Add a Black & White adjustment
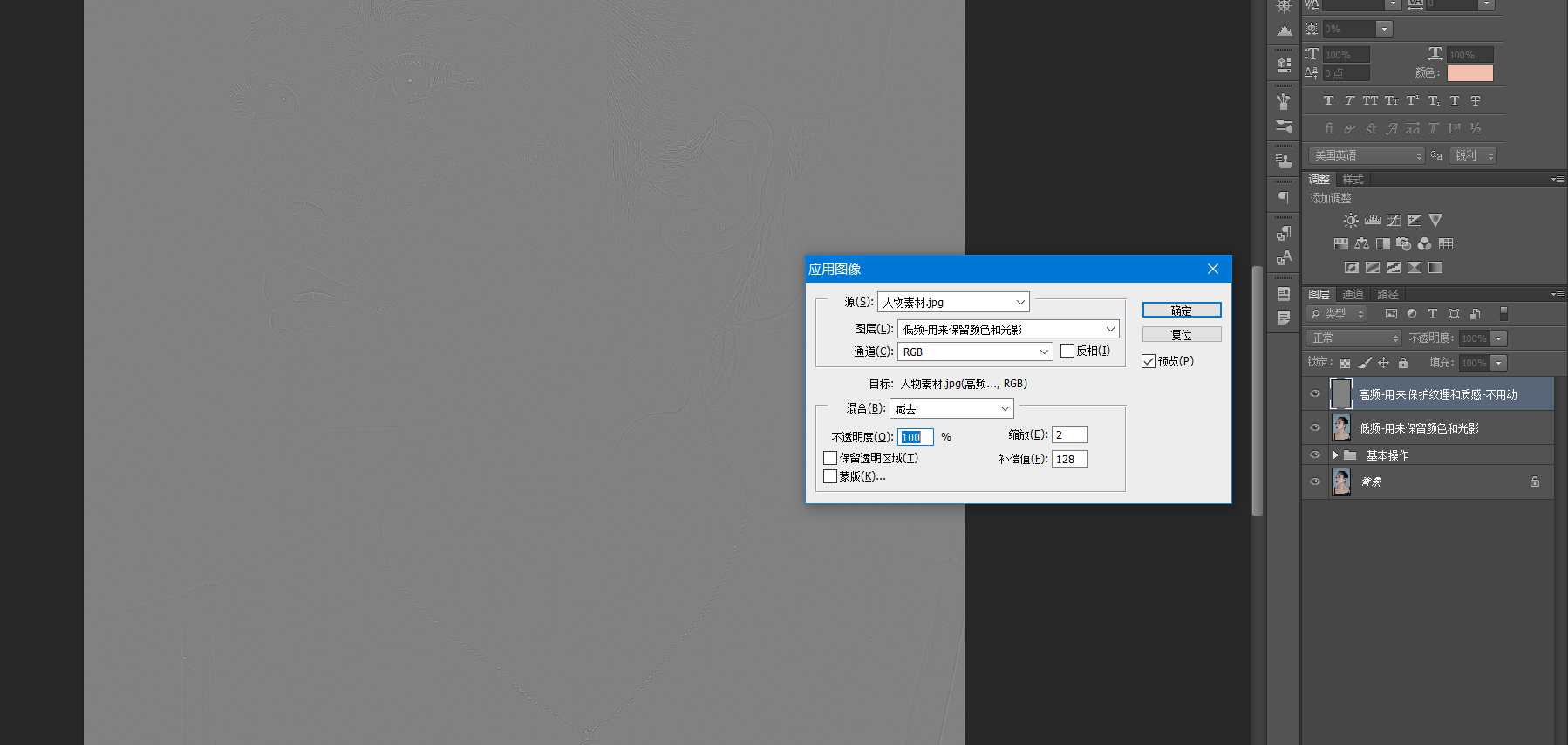1568x745 pixels. [x=1383, y=243]
